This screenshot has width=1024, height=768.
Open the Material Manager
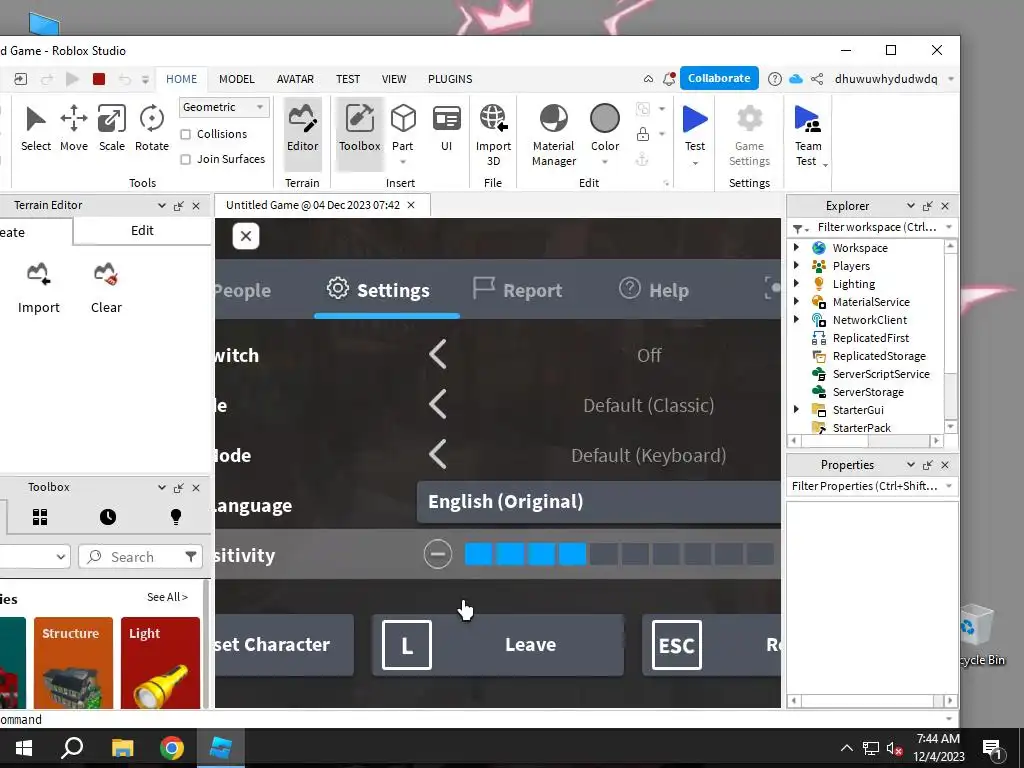554,135
